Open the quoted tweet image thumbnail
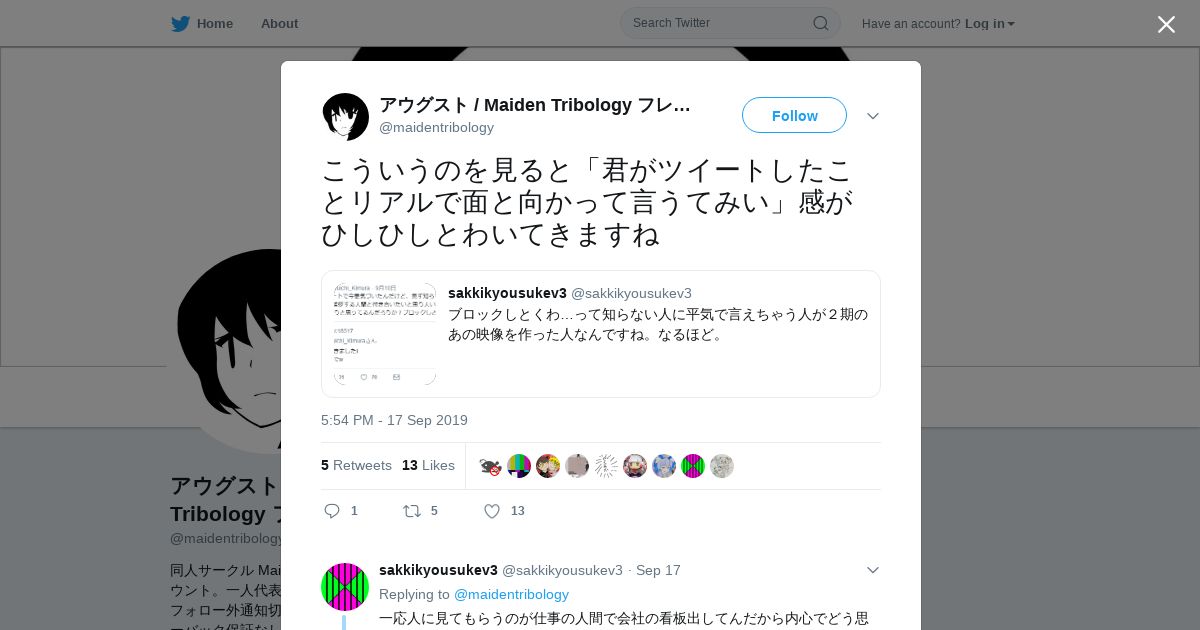 (385, 334)
